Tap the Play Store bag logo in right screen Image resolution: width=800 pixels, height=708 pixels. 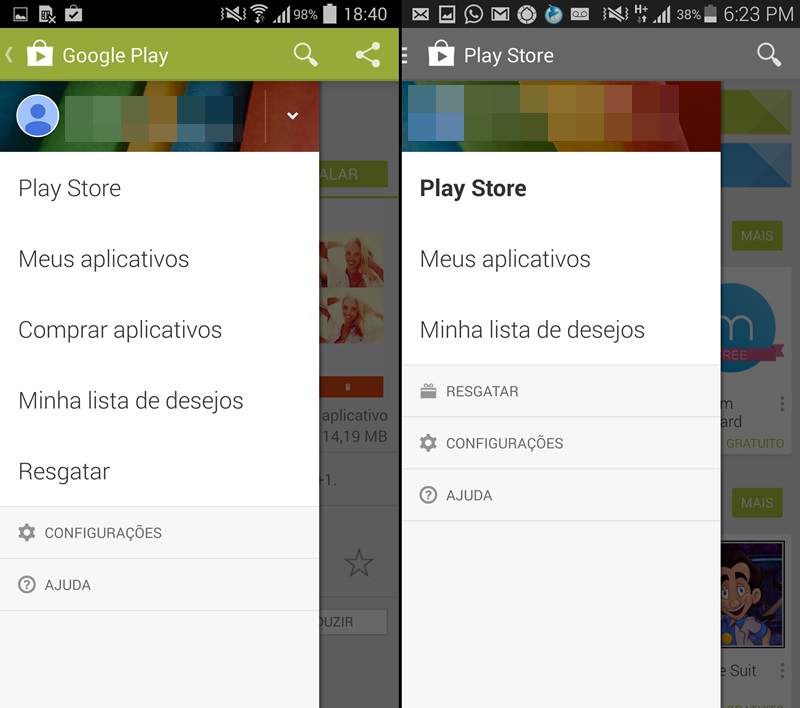pos(441,53)
